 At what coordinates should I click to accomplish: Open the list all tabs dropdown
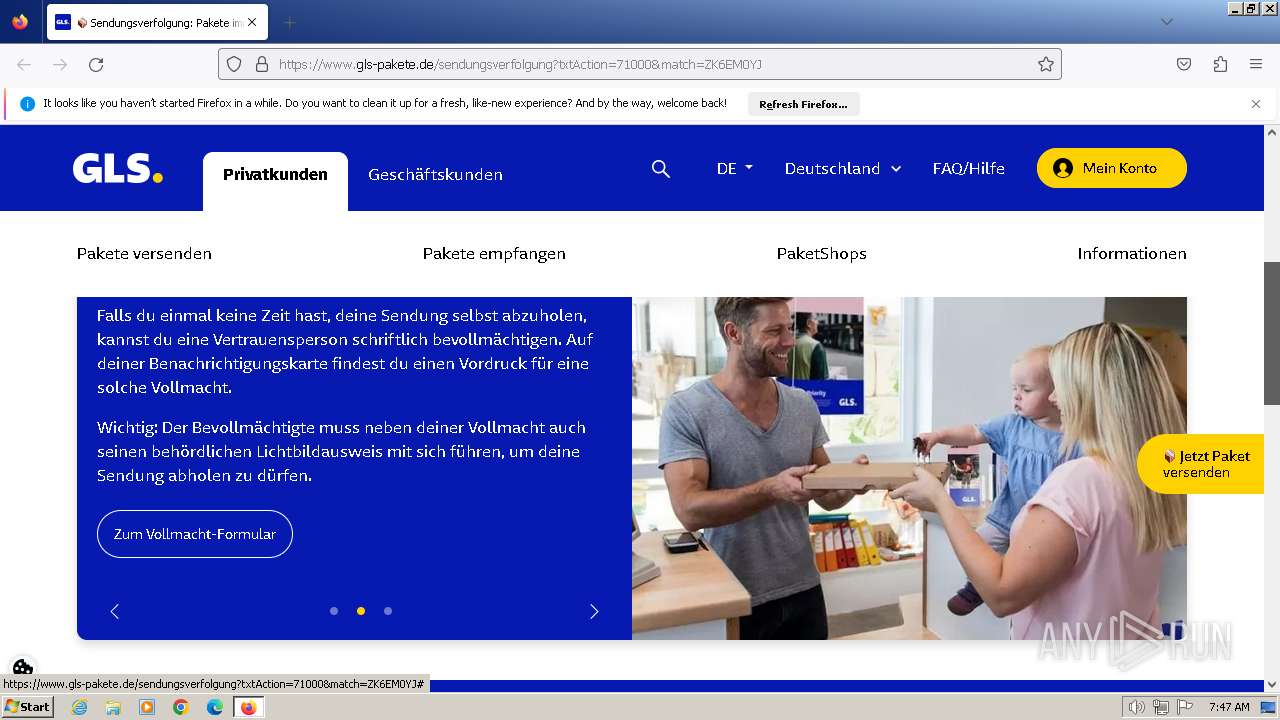(1166, 22)
